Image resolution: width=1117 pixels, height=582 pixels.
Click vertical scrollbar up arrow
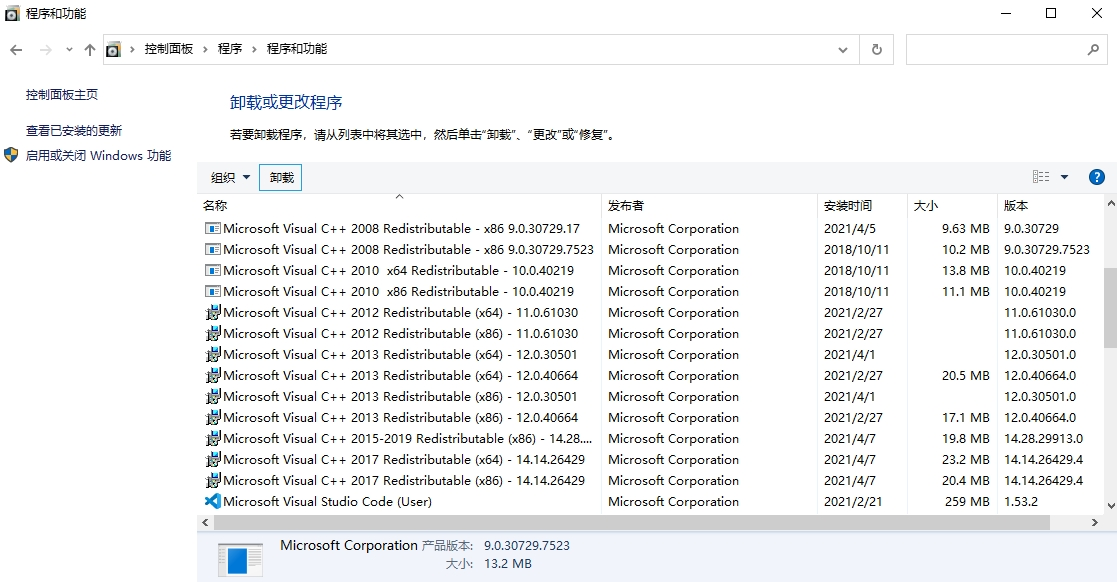1110,204
